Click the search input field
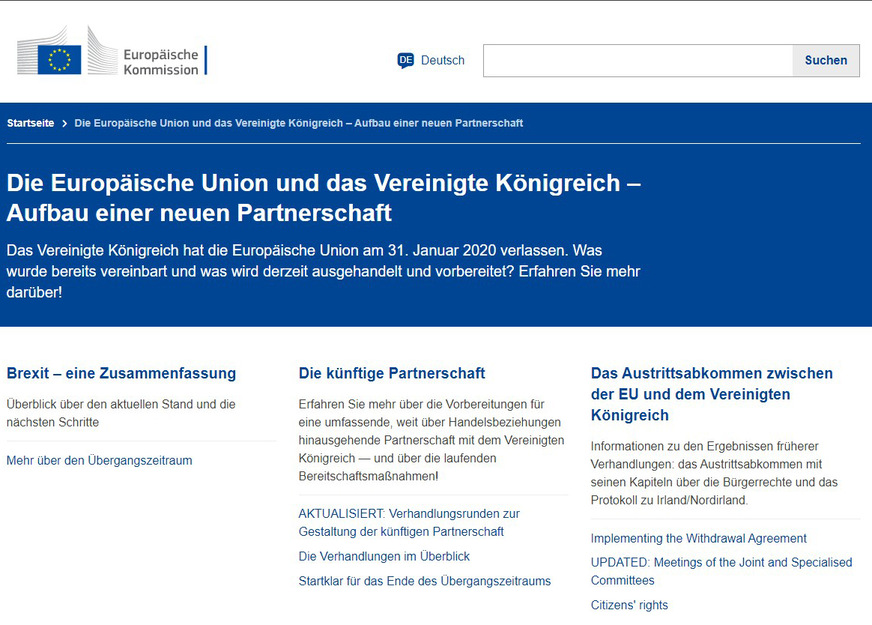Screen dimensions: 872x625 click(638, 60)
